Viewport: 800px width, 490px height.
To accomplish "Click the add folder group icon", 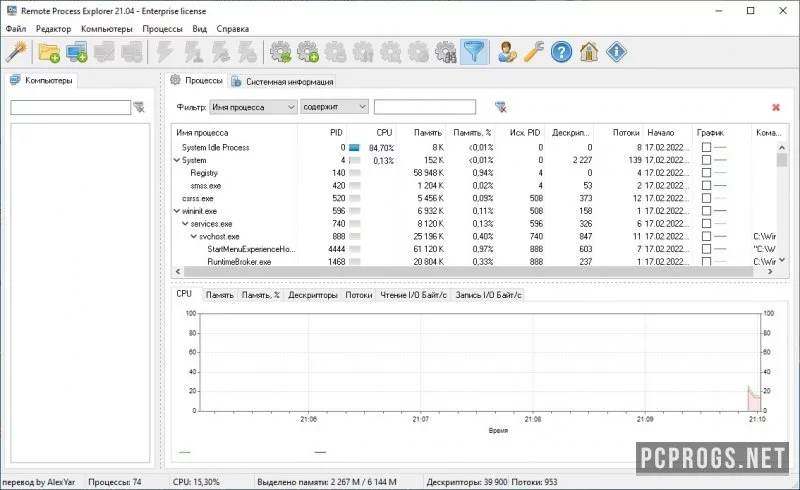I will point(49,52).
